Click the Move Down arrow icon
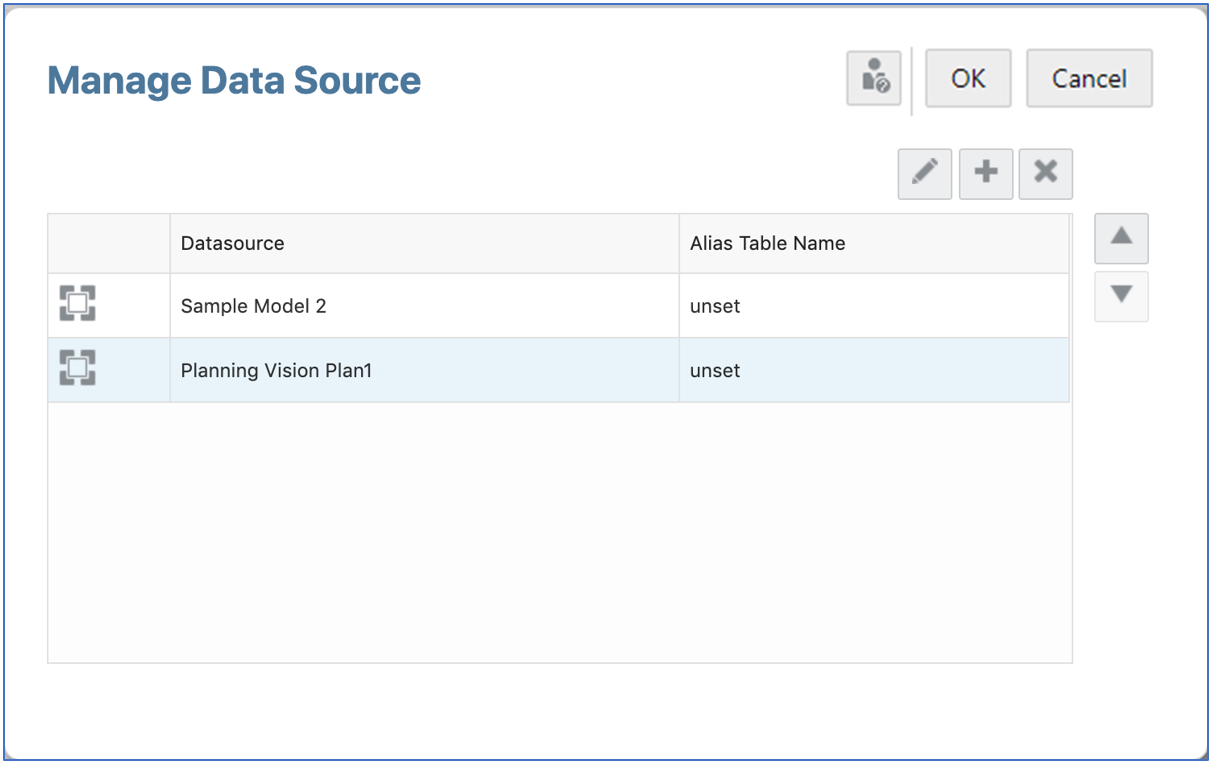 point(1121,297)
